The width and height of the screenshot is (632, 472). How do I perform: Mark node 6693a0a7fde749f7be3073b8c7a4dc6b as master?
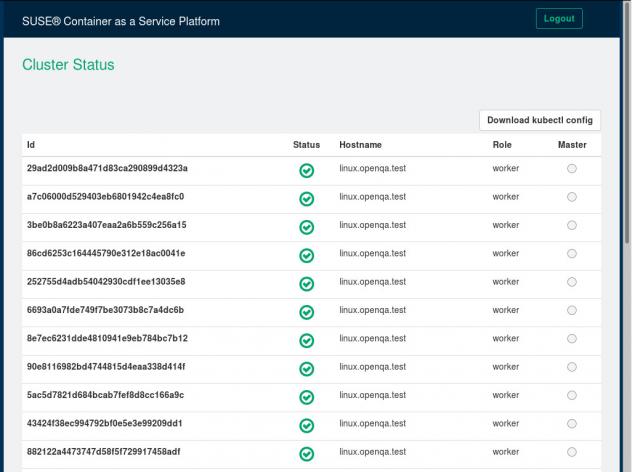coord(572,311)
